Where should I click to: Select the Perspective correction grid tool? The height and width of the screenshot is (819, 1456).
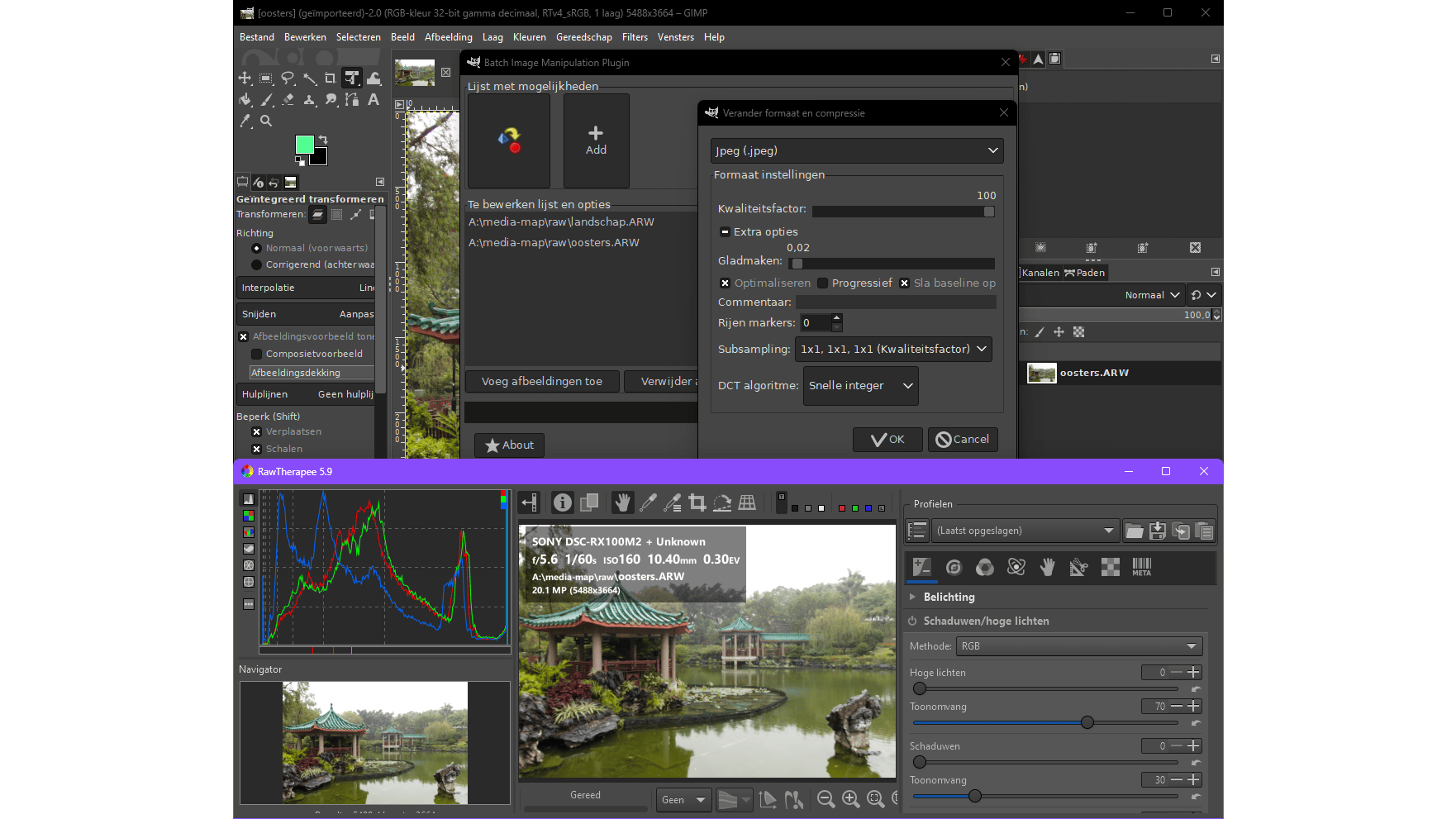click(x=747, y=502)
